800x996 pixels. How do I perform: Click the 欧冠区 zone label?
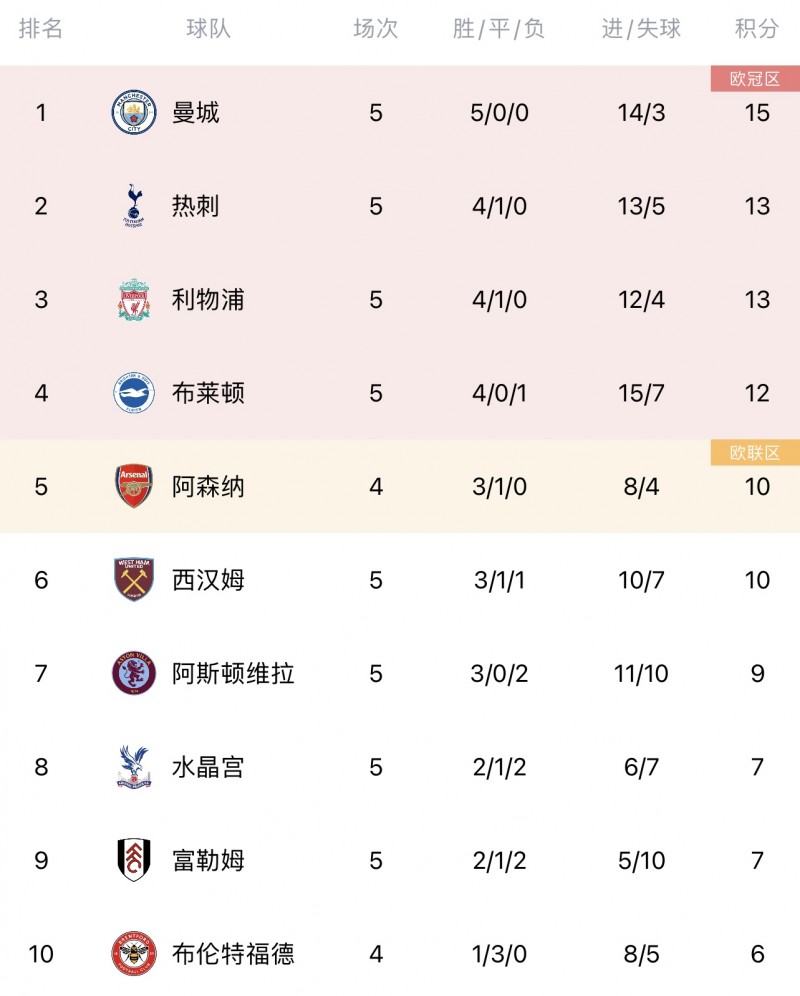755,79
